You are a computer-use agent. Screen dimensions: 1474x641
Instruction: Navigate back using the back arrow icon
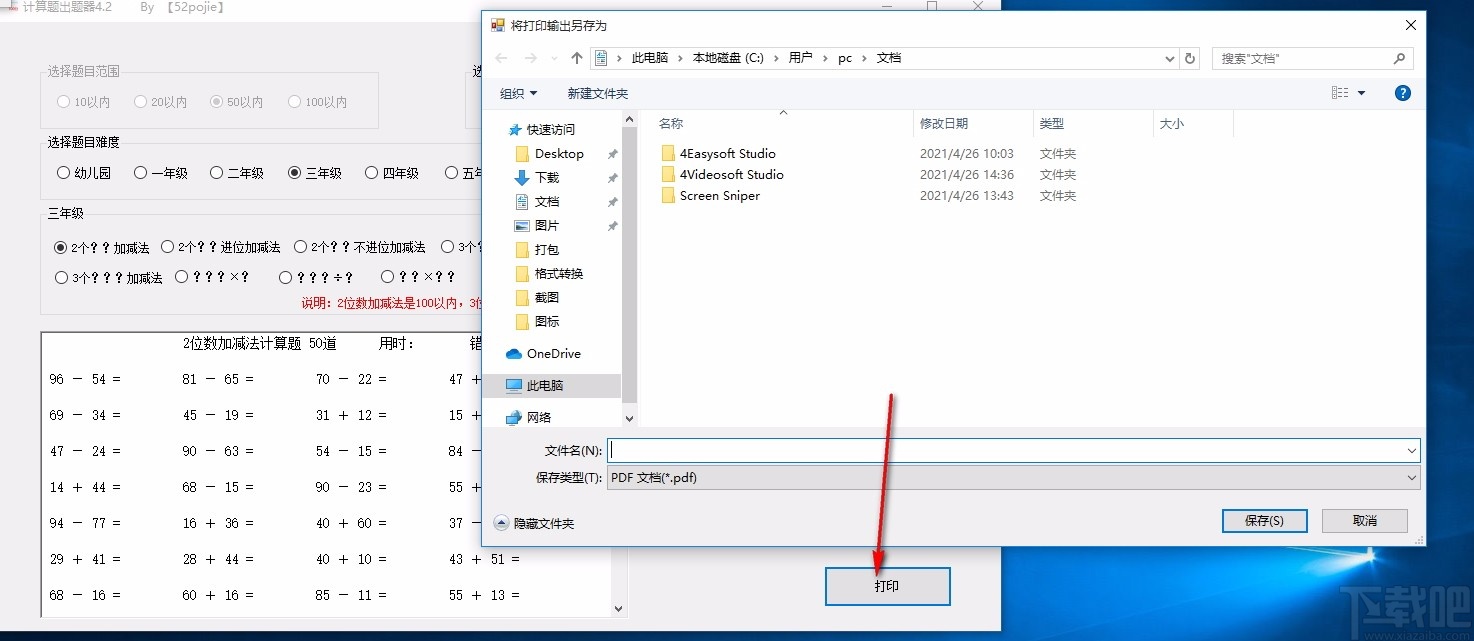pos(500,58)
